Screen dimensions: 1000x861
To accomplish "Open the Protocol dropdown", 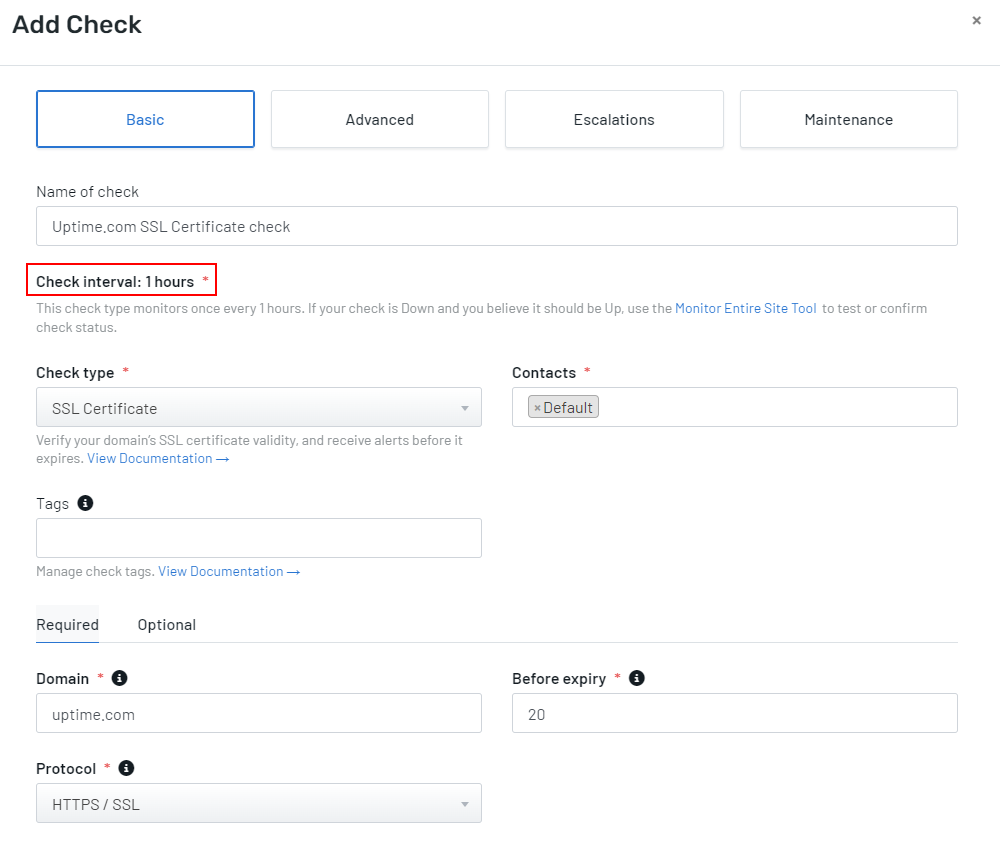I will click(x=258, y=803).
